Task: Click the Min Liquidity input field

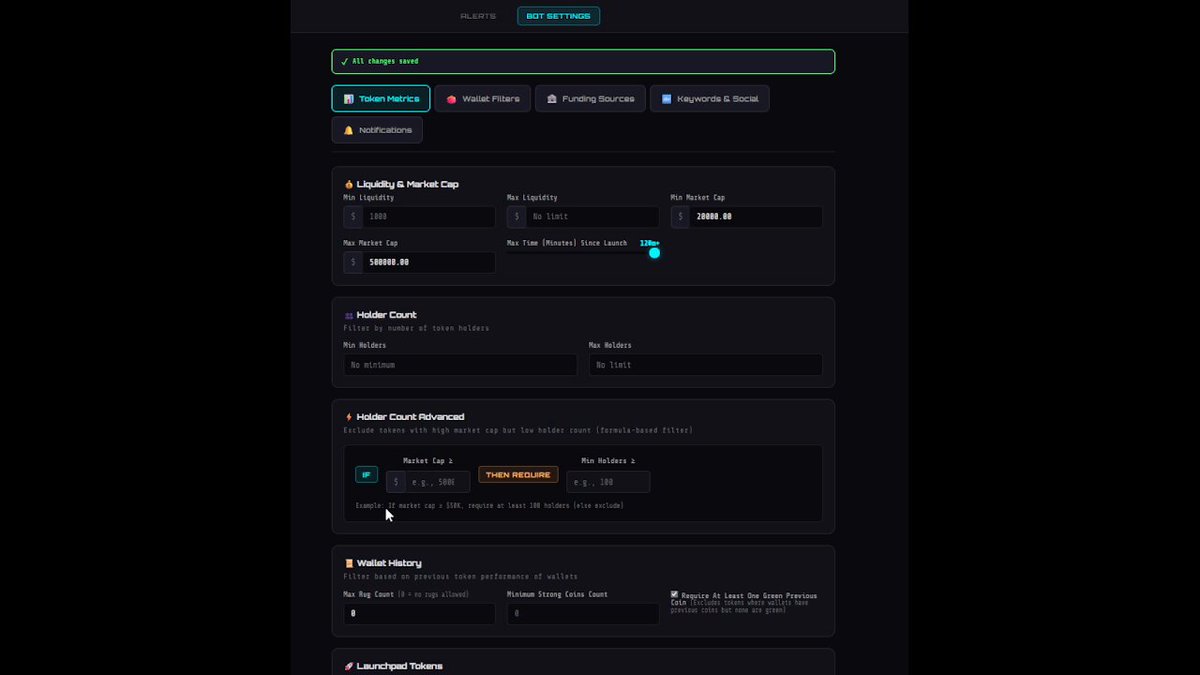Action: [x=428, y=217]
